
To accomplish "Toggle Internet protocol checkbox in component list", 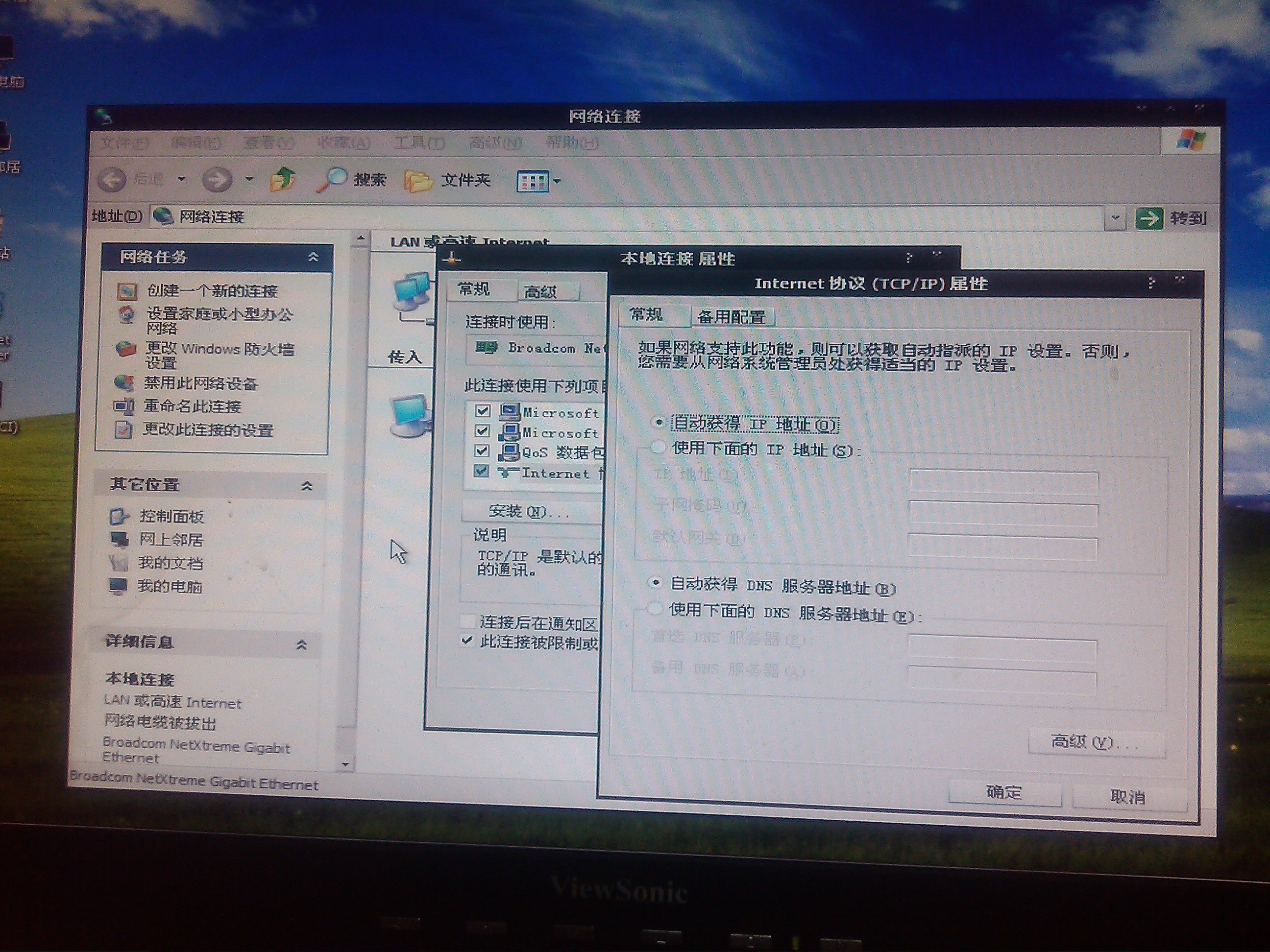I will pos(482,472).
